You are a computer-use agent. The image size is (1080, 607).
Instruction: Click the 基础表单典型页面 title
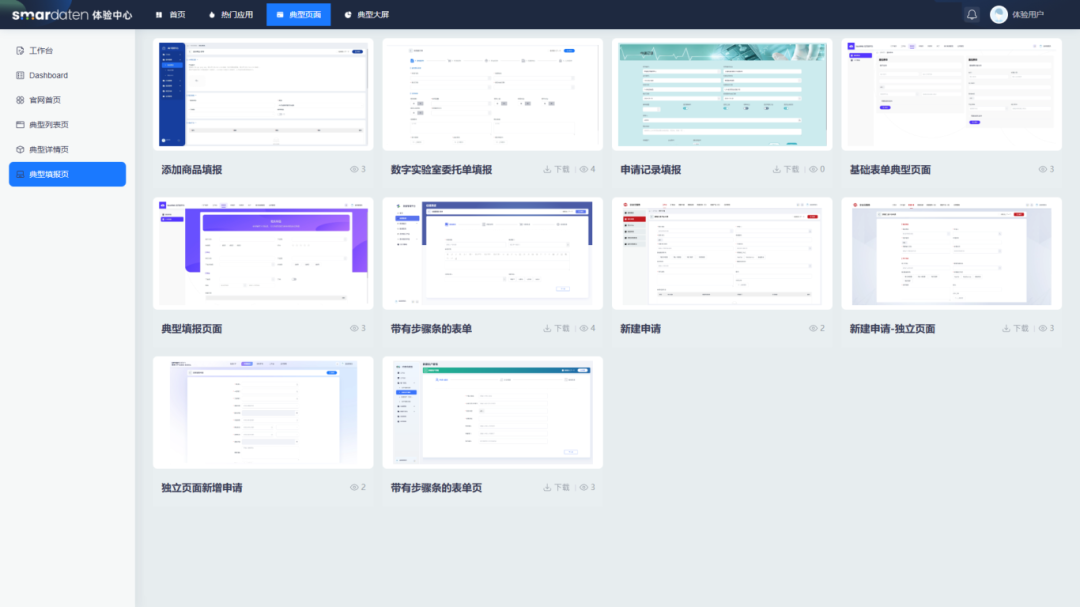coord(890,169)
